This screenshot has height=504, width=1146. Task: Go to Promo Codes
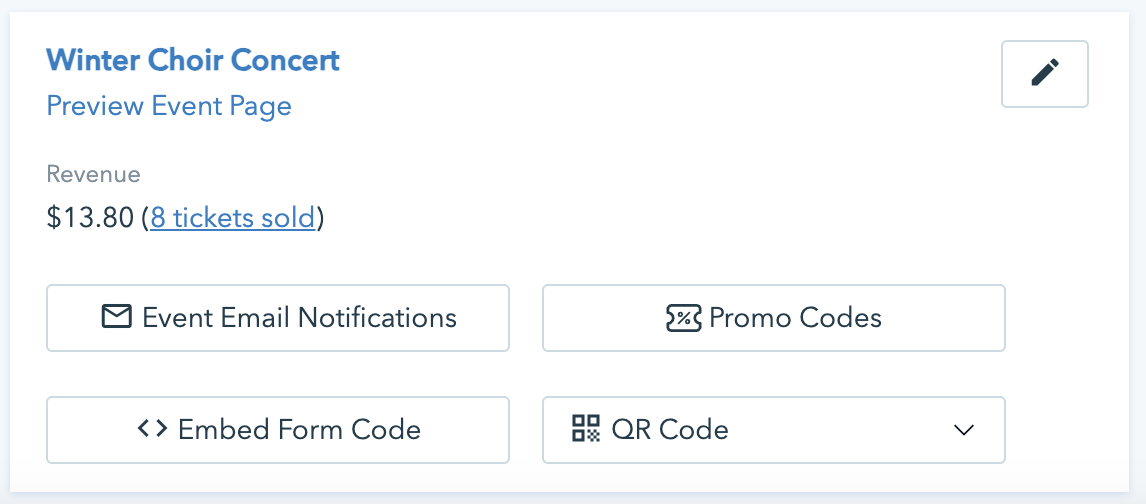[x=773, y=318]
